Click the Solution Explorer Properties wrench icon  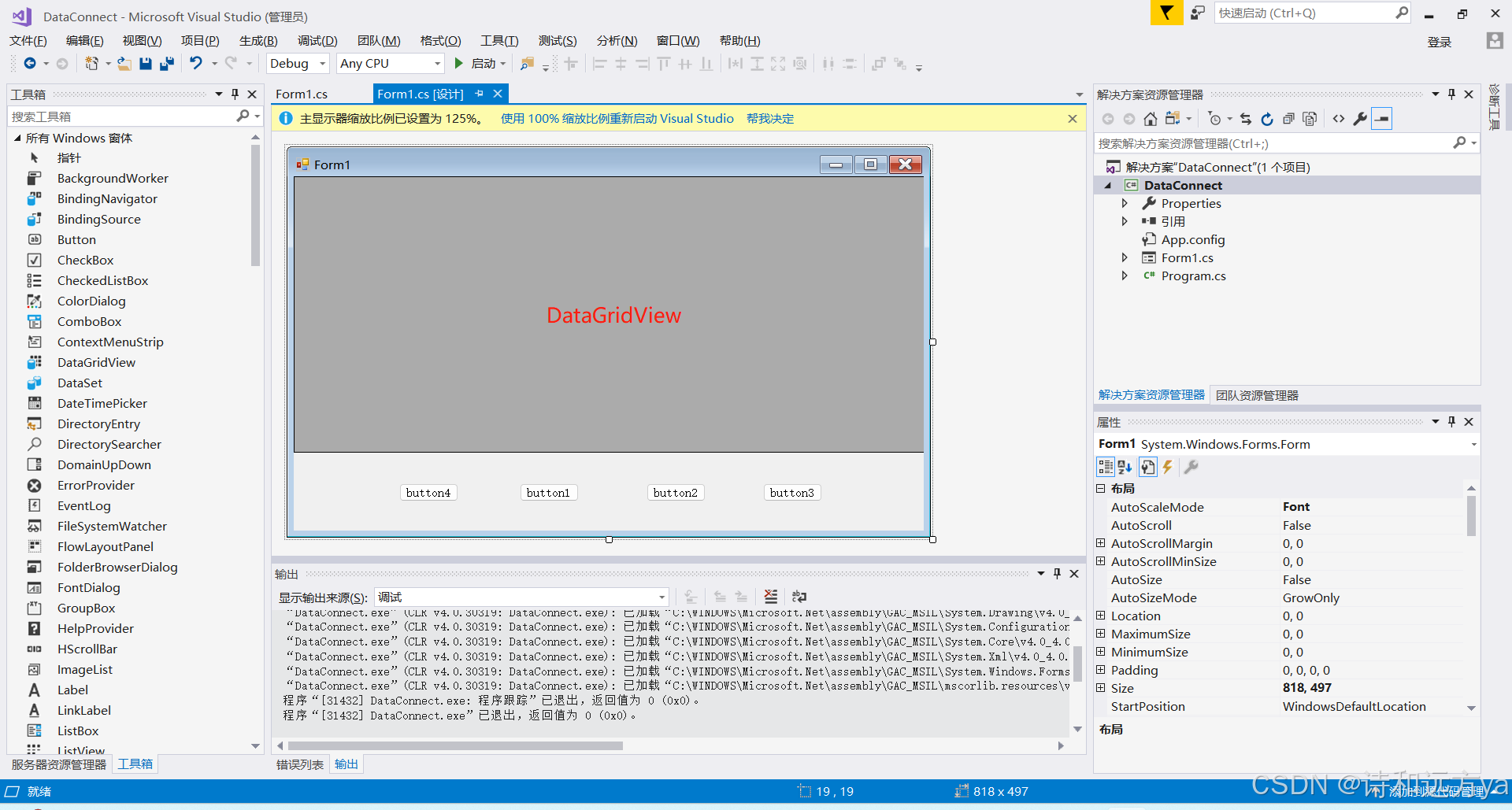(x=1360, y=119)
